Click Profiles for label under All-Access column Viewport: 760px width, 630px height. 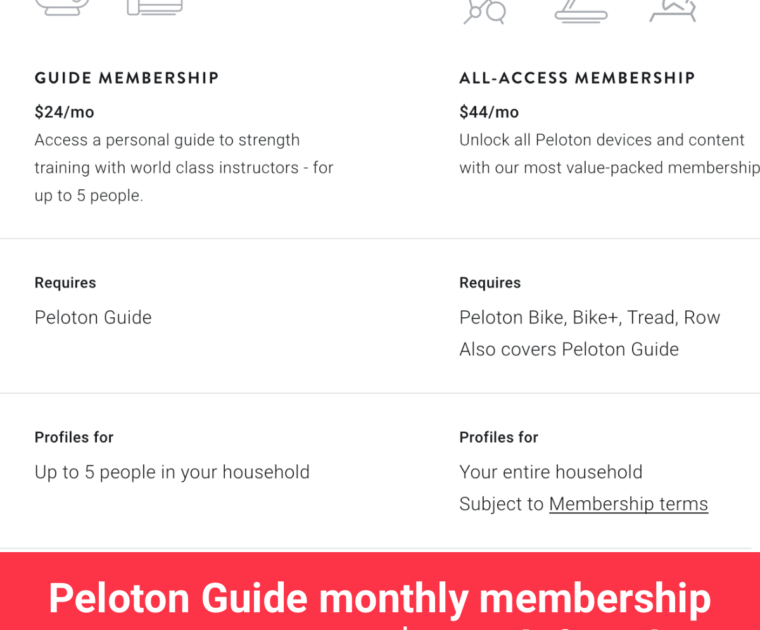click(x=498, y=437)
